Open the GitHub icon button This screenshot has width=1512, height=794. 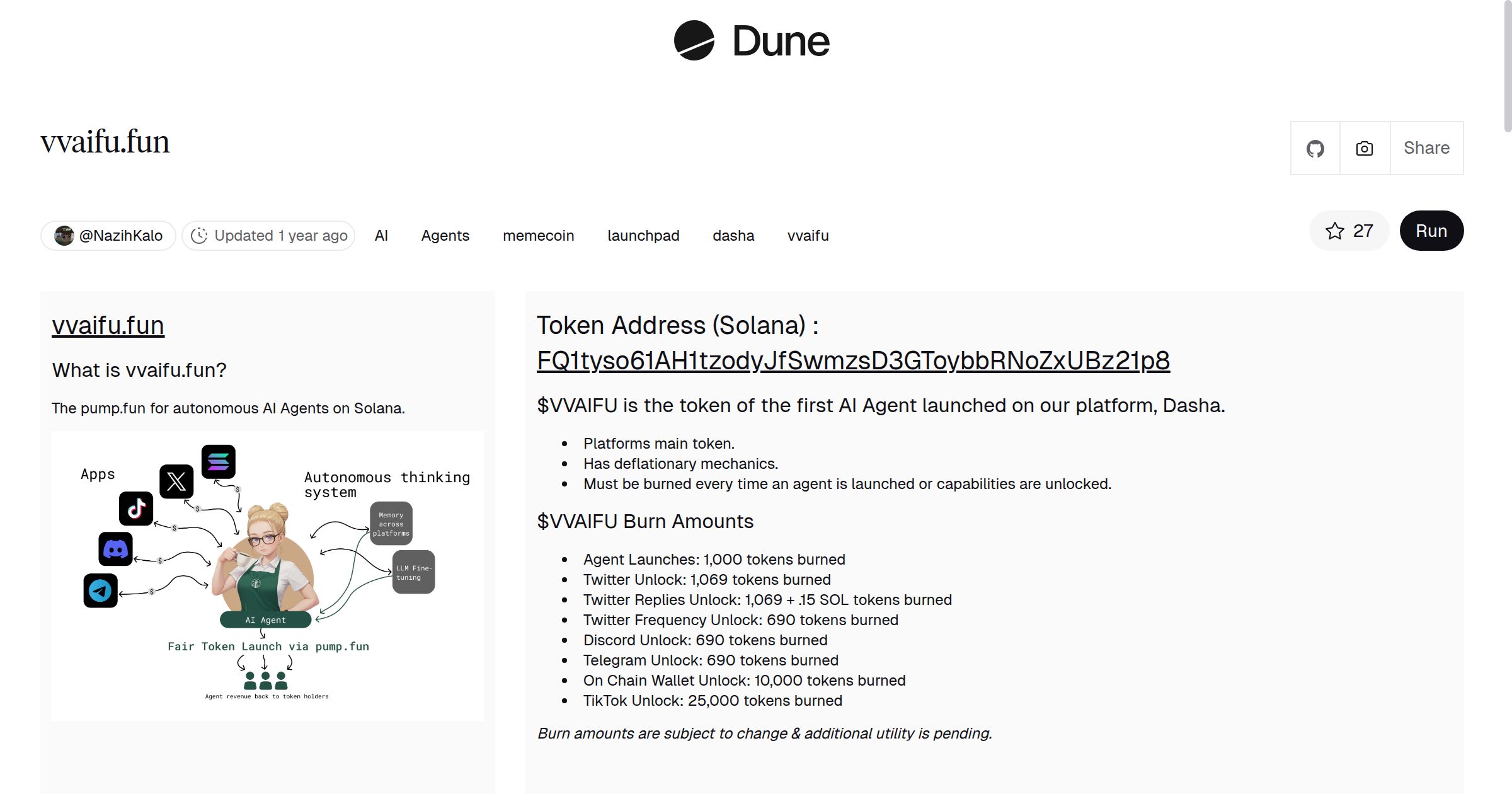click(x=1315, y=149)
